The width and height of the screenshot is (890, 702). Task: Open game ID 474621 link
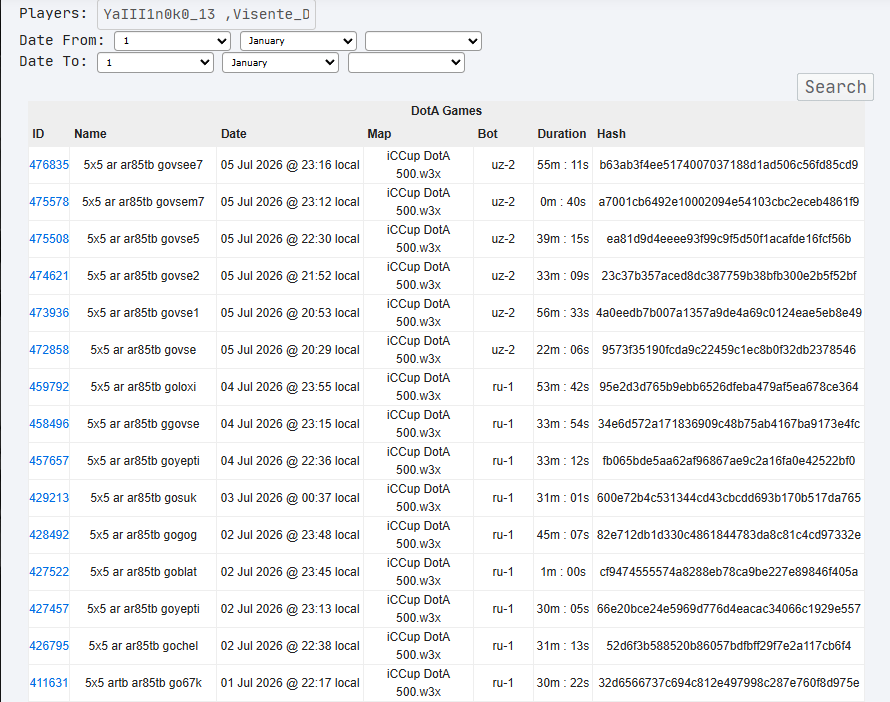click(x=49, y=276)
